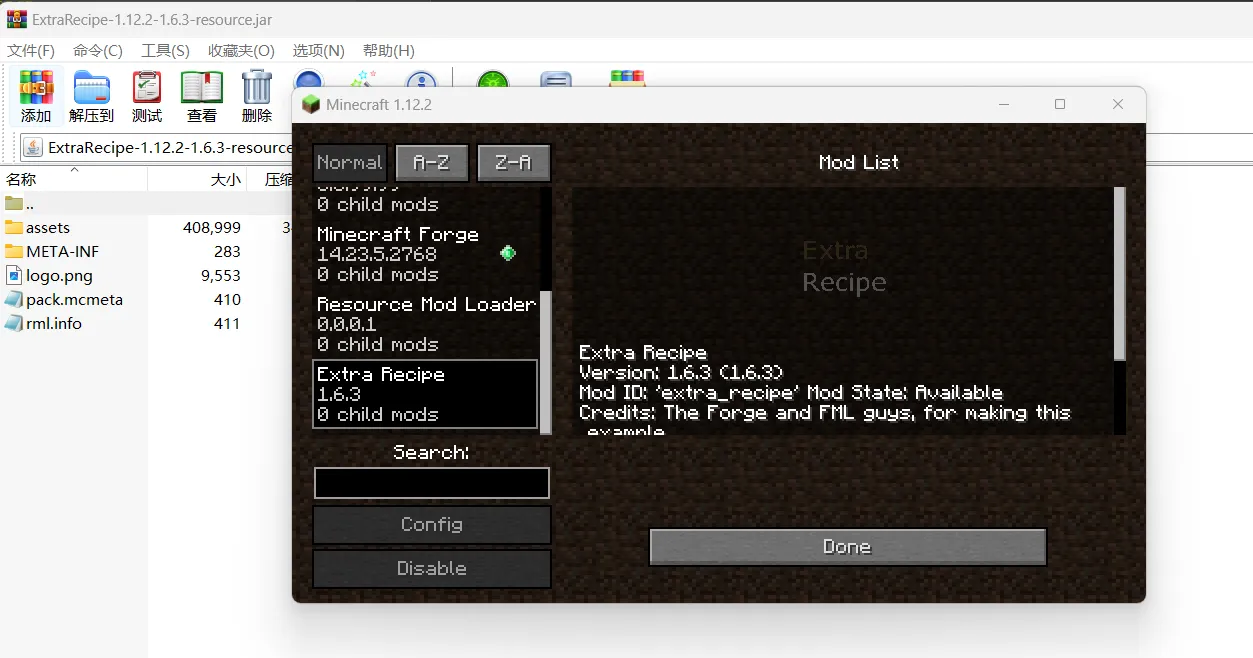Click the mod info panel scrollbar thumb

1120,273
